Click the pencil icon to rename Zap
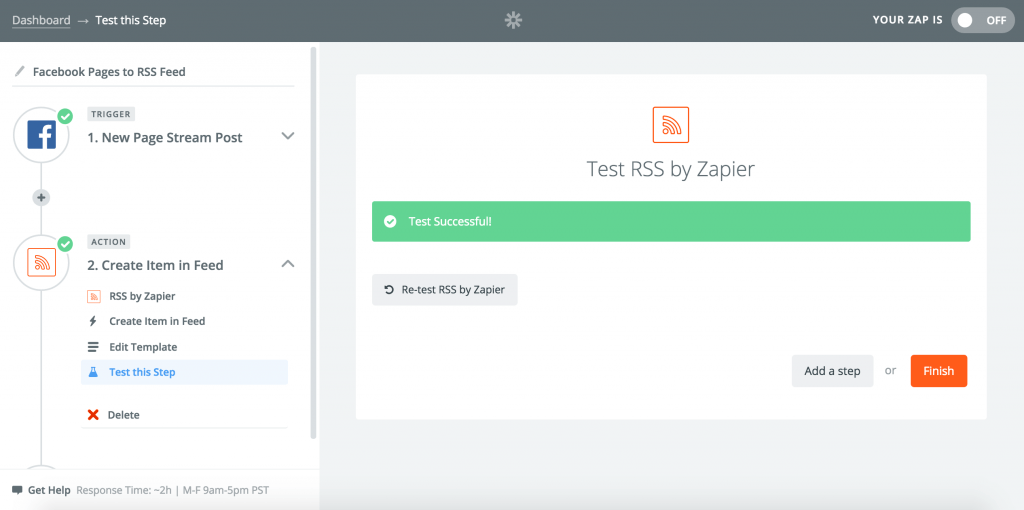This screenshot has height=510, width=1024. [x=19, y=72]
